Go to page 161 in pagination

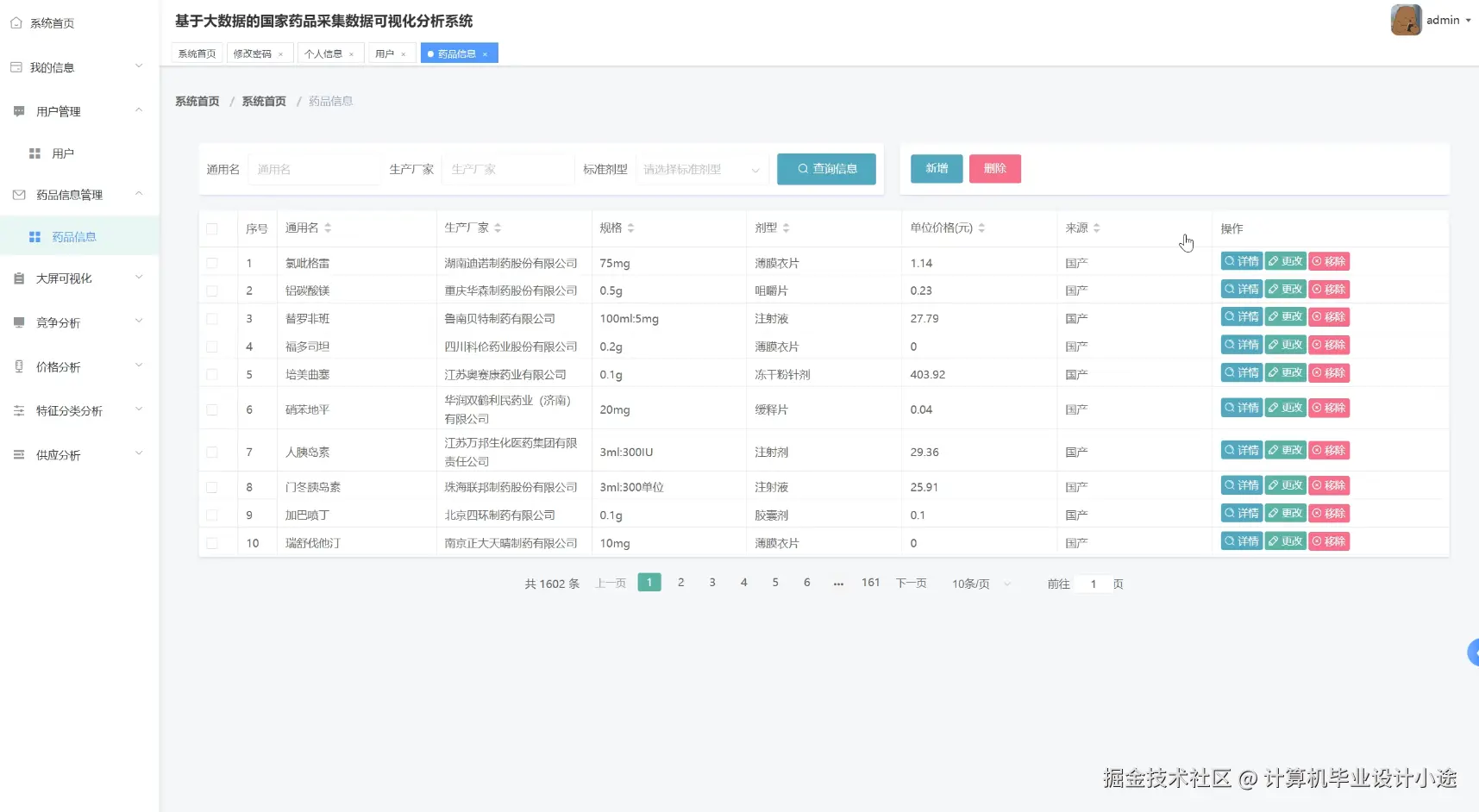(870, 582)
